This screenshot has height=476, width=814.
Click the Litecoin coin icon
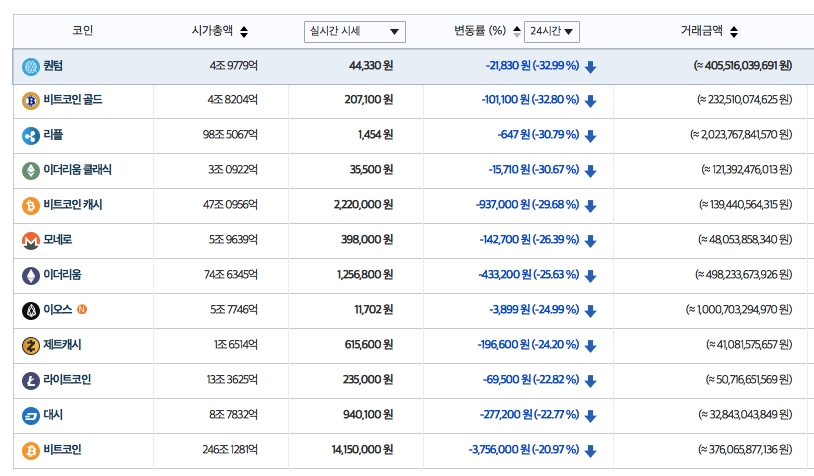[x=31, y=380]
